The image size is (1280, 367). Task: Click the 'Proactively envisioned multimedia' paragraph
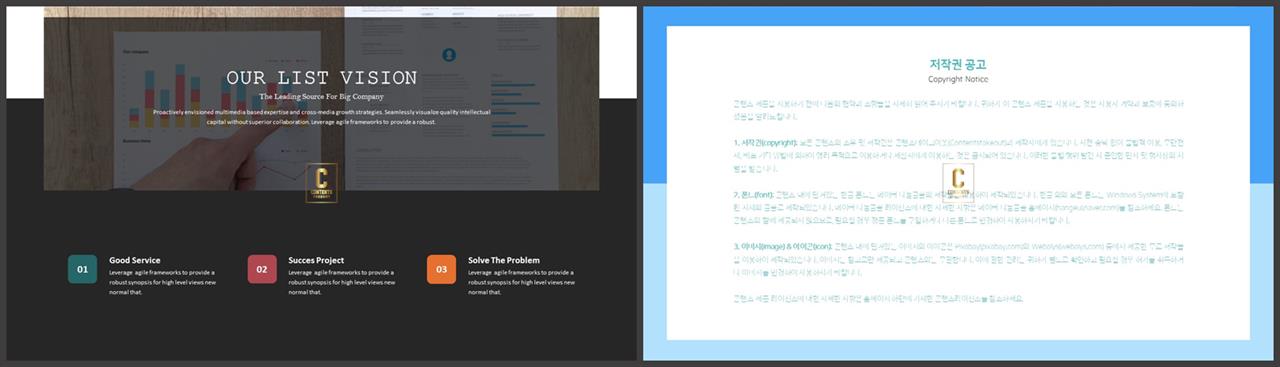321,116
